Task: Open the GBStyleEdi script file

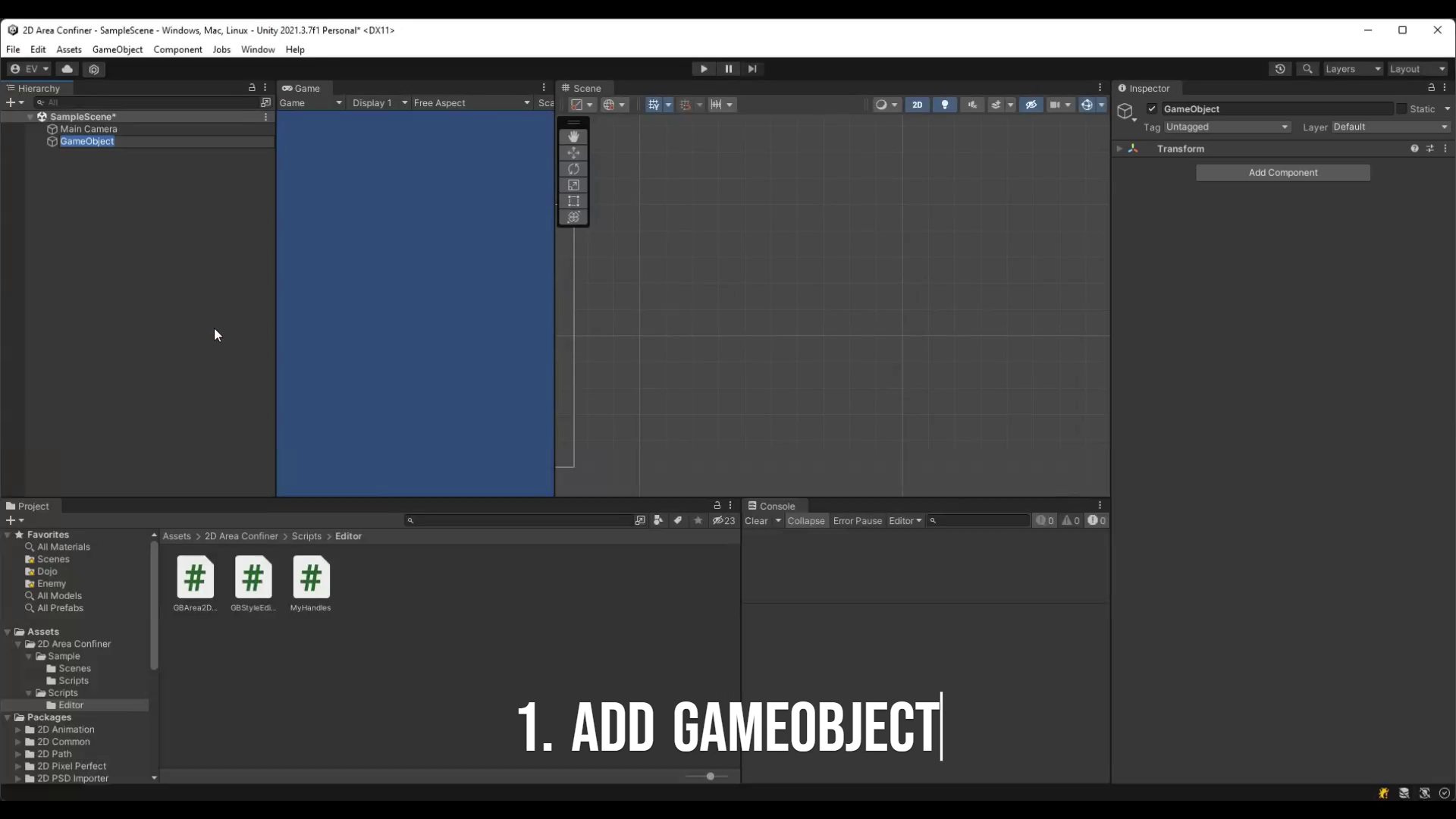Action: (253, 583)
